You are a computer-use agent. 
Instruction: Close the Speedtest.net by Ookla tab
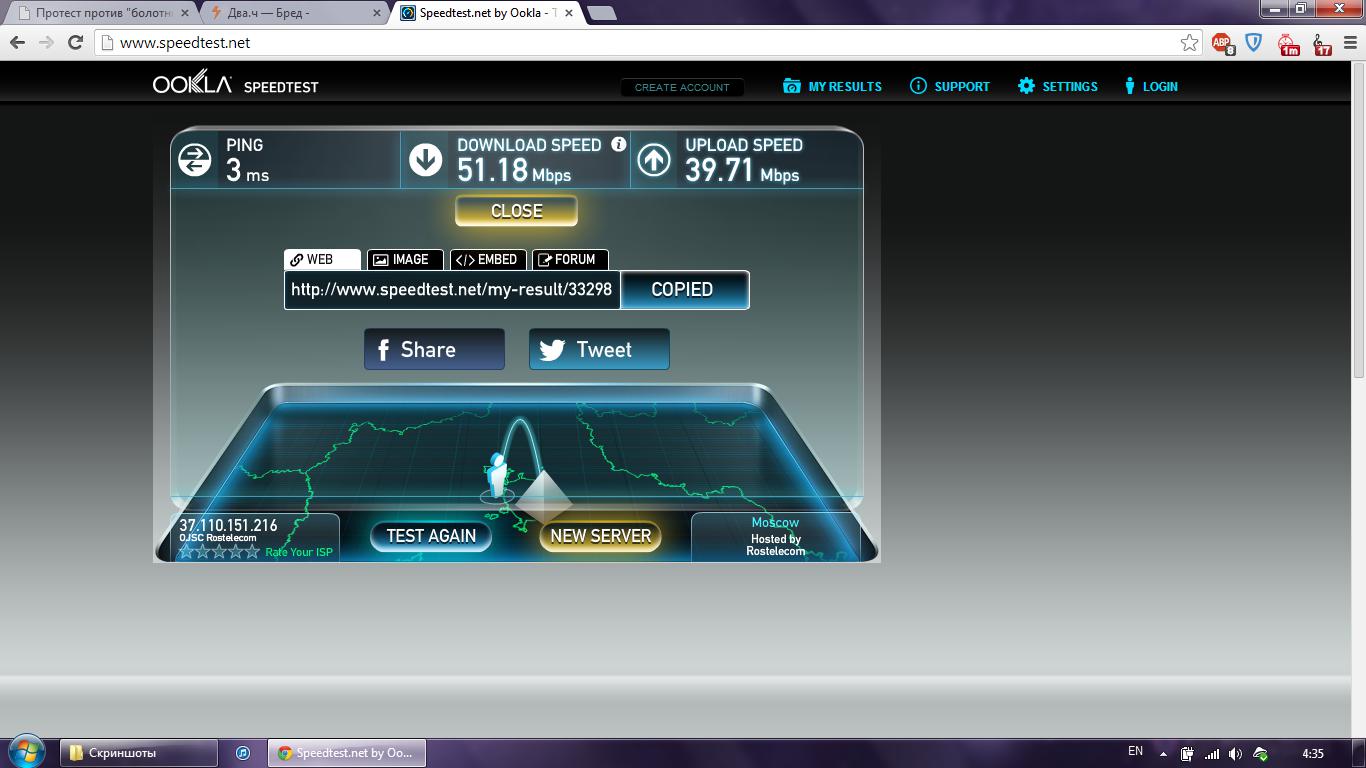(x=569, y=13)
